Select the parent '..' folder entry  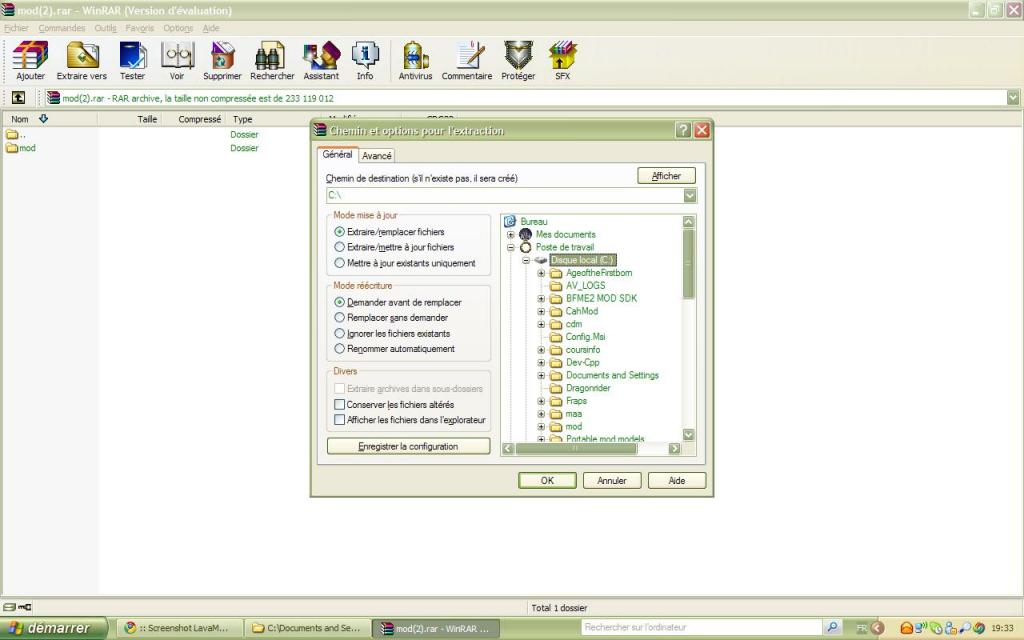pos(16,135)
